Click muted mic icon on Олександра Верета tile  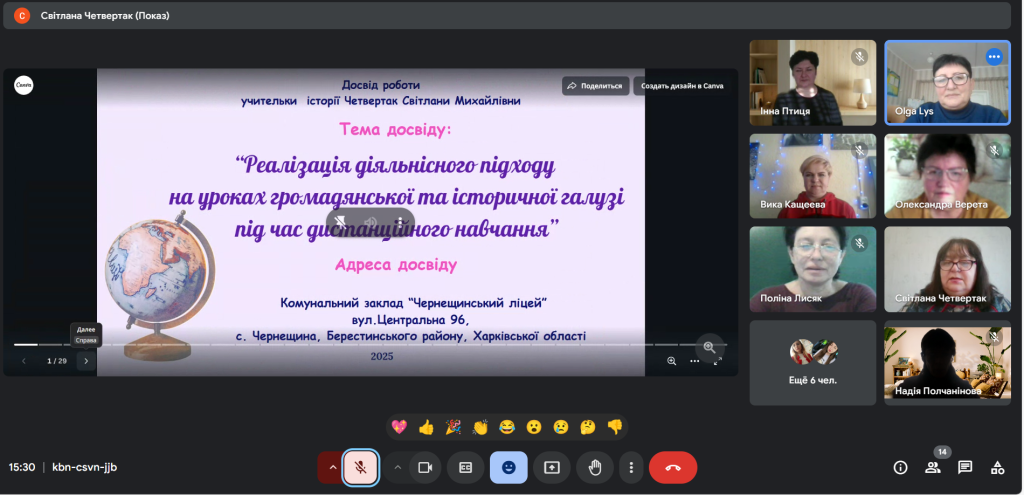point(995,151)
